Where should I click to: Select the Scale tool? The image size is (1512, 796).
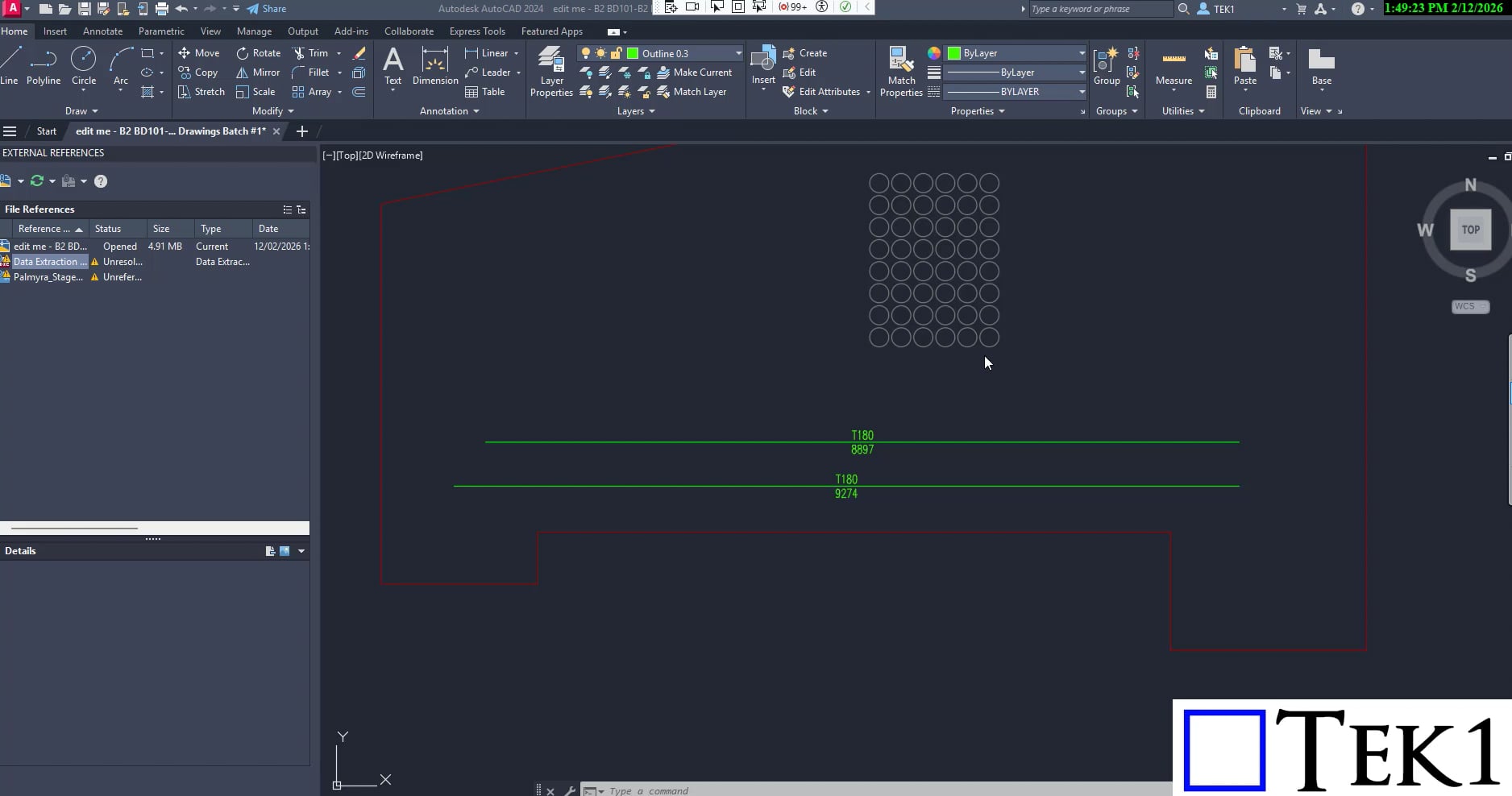click(x=255, y=92)
